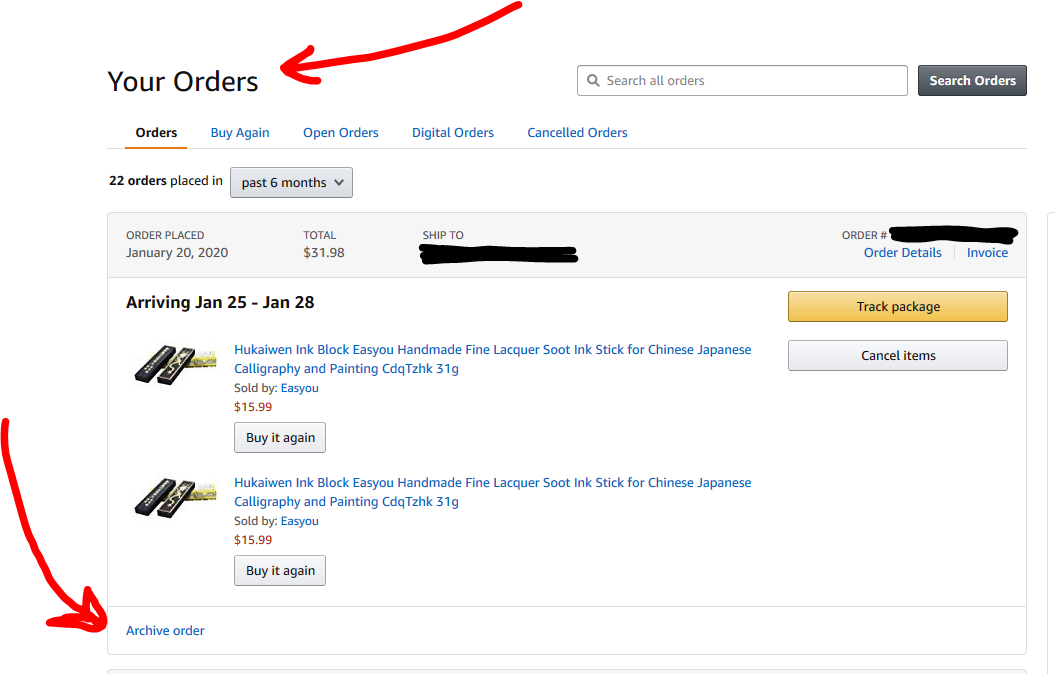Image resolution: width=1055 pixels, height=674 pixels.
Task: Click the Search Orders button
Action: tap(972, 81)
